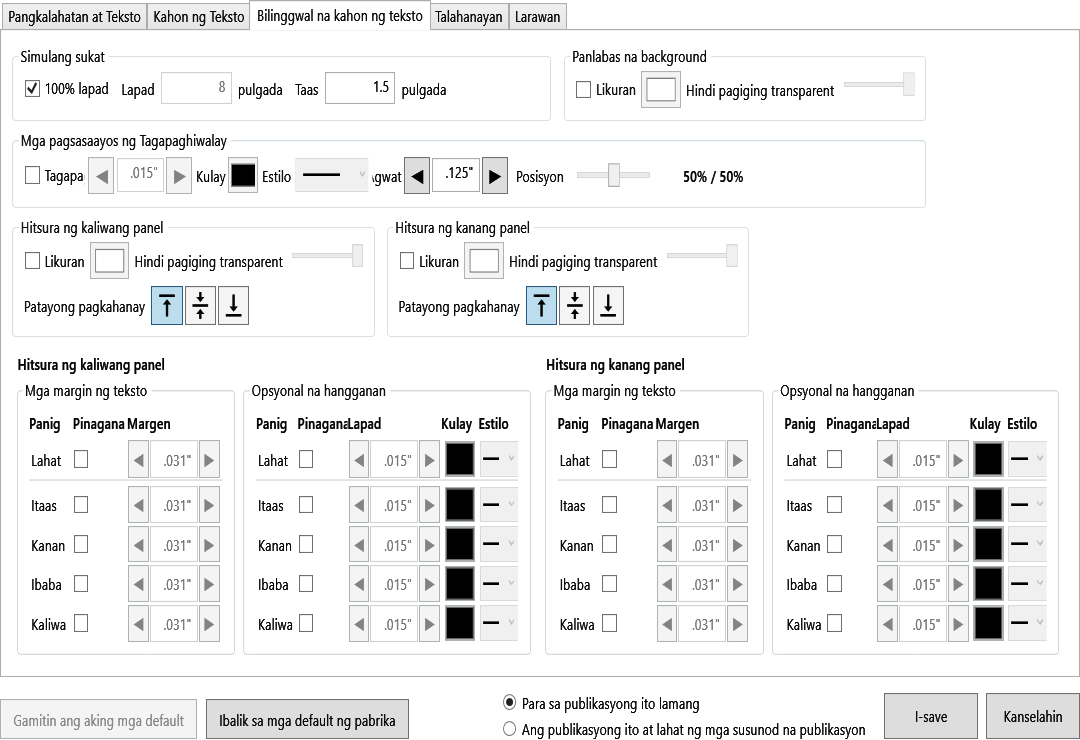Click the Kanselahin button
The width and height of the screenshot is (1080, 740).
point(1032,716)
